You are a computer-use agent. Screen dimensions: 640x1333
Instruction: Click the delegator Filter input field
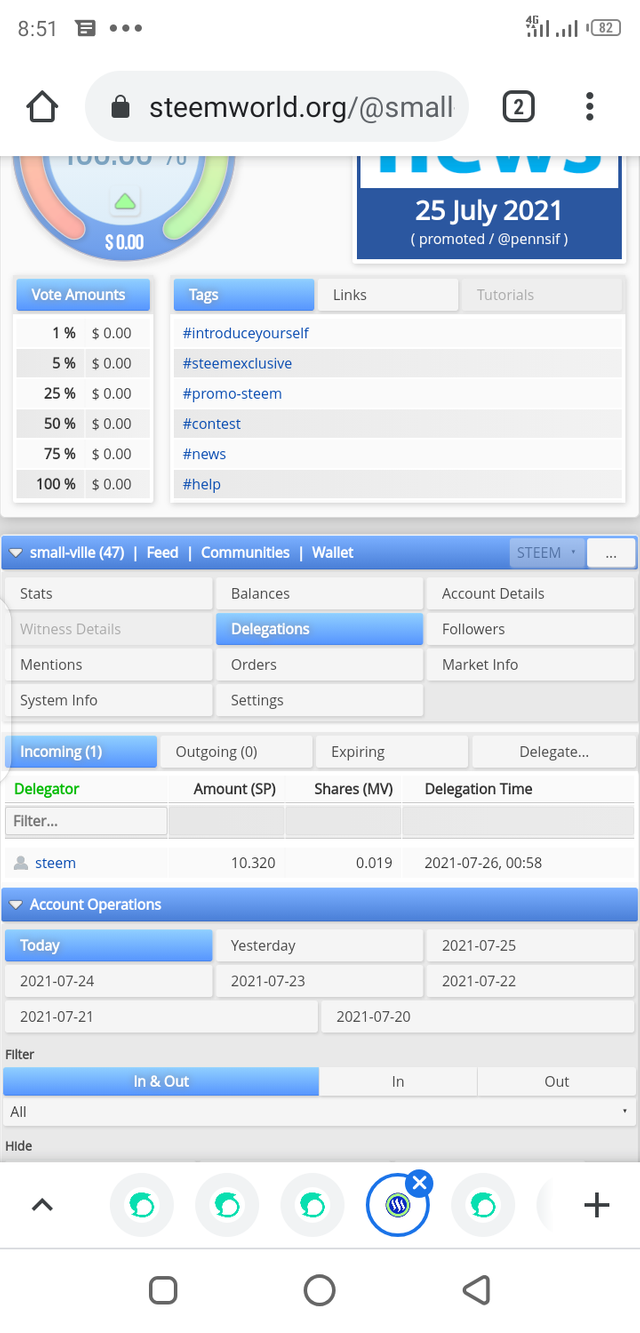pyautogui.click(x=86, y=821)
